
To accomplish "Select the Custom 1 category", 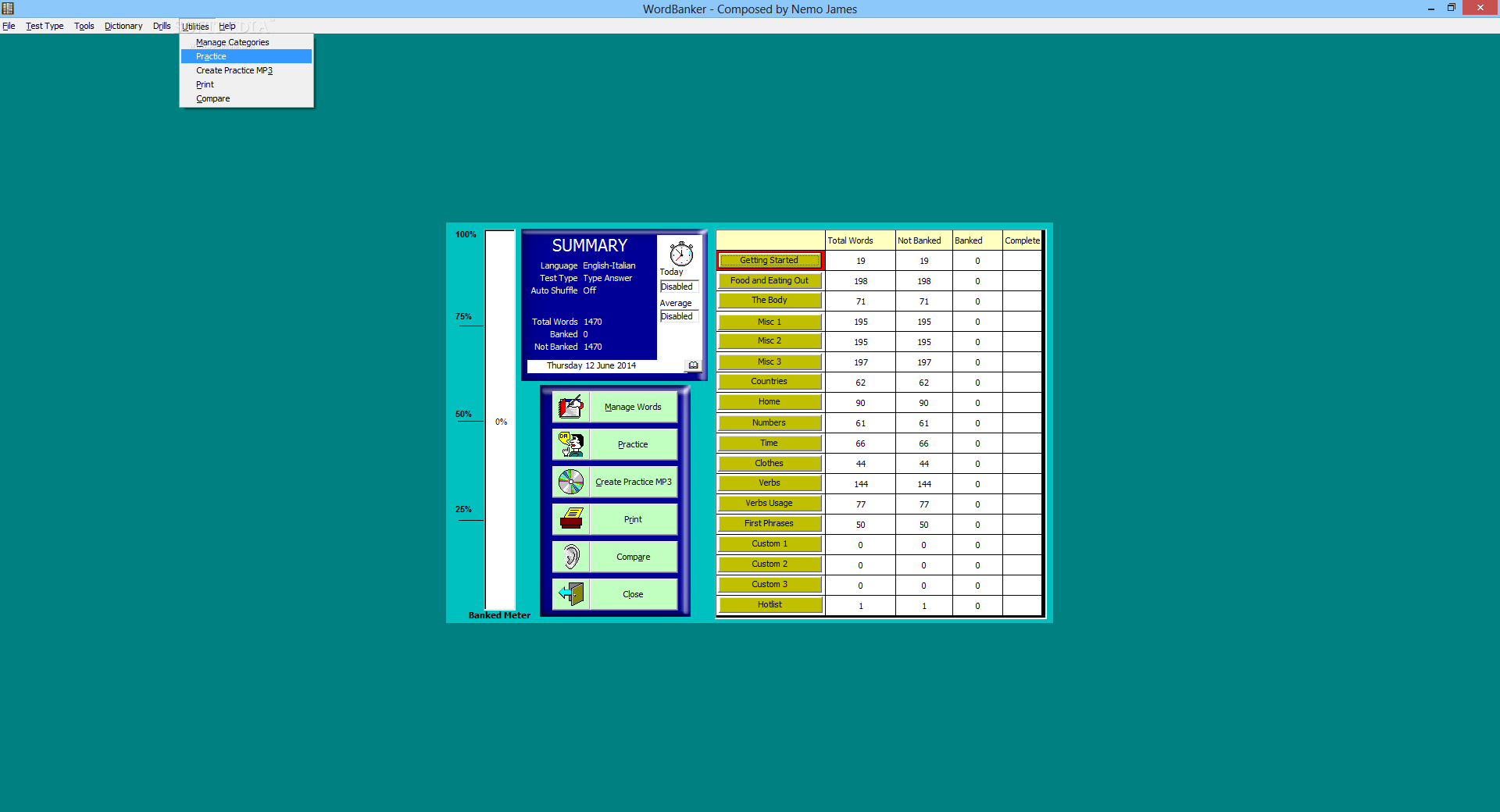I will pyautogui.click(x=770, y=544).
